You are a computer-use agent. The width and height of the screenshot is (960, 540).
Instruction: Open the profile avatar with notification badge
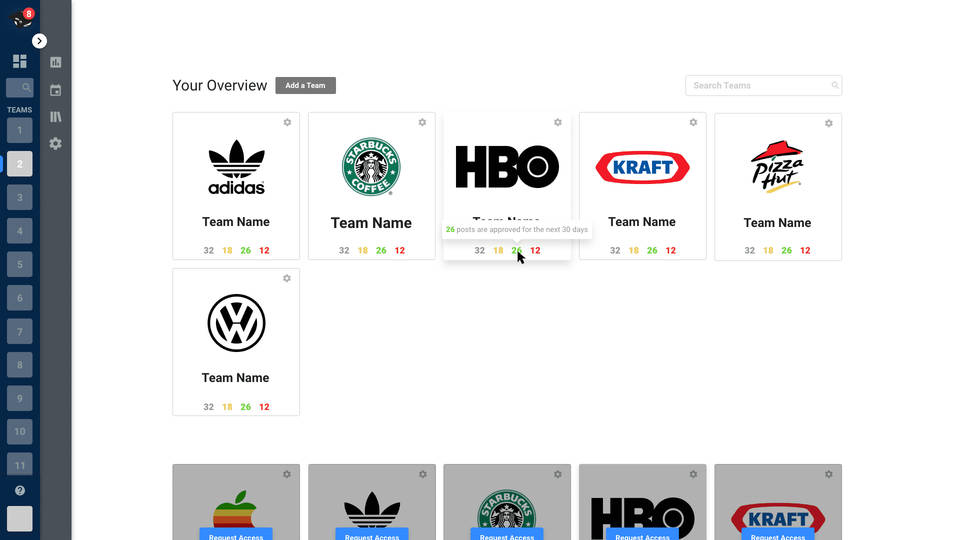[19, 17]
